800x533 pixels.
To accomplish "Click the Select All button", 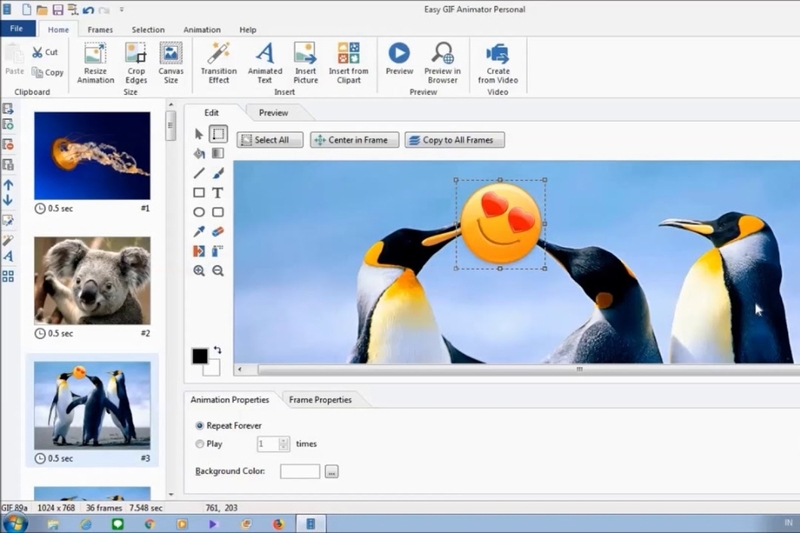I will click(x=270, y=140).
